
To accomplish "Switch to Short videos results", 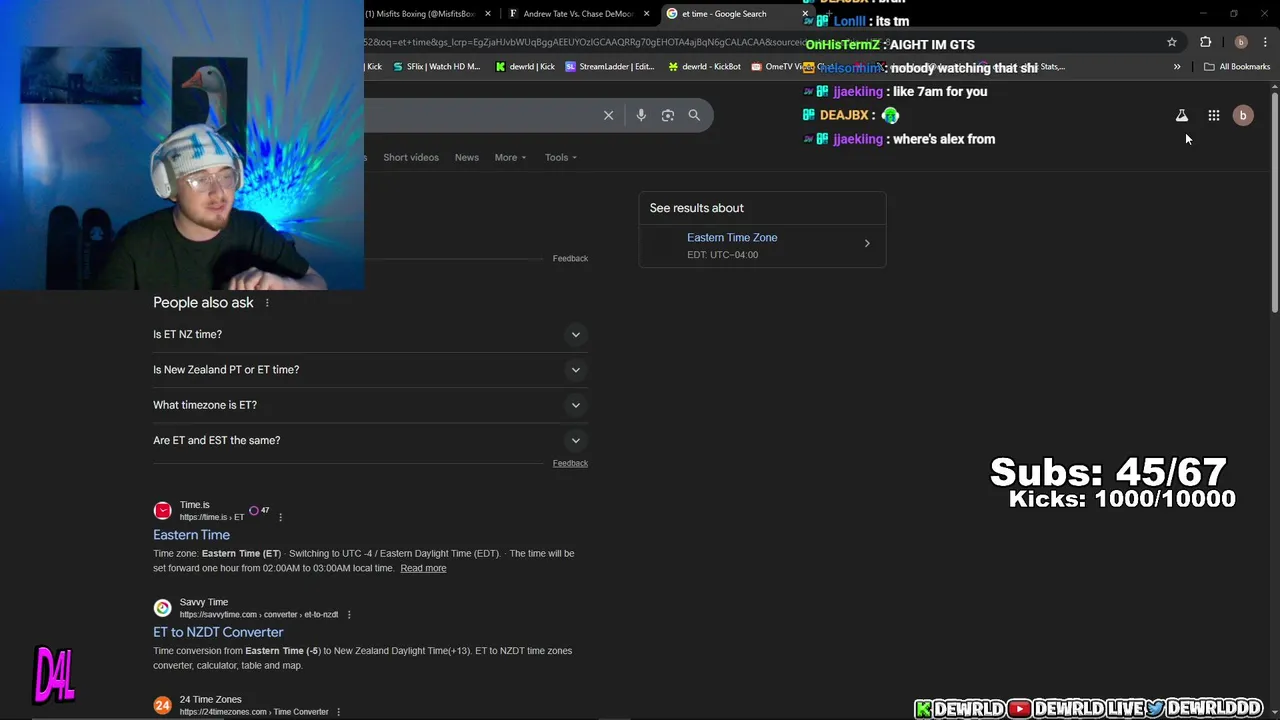I will coord(411,157).
